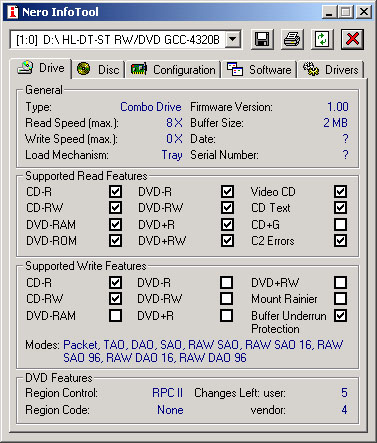Click the Print icon button
377x443 pixels.
pyautogui.click(x=292, y=39)
